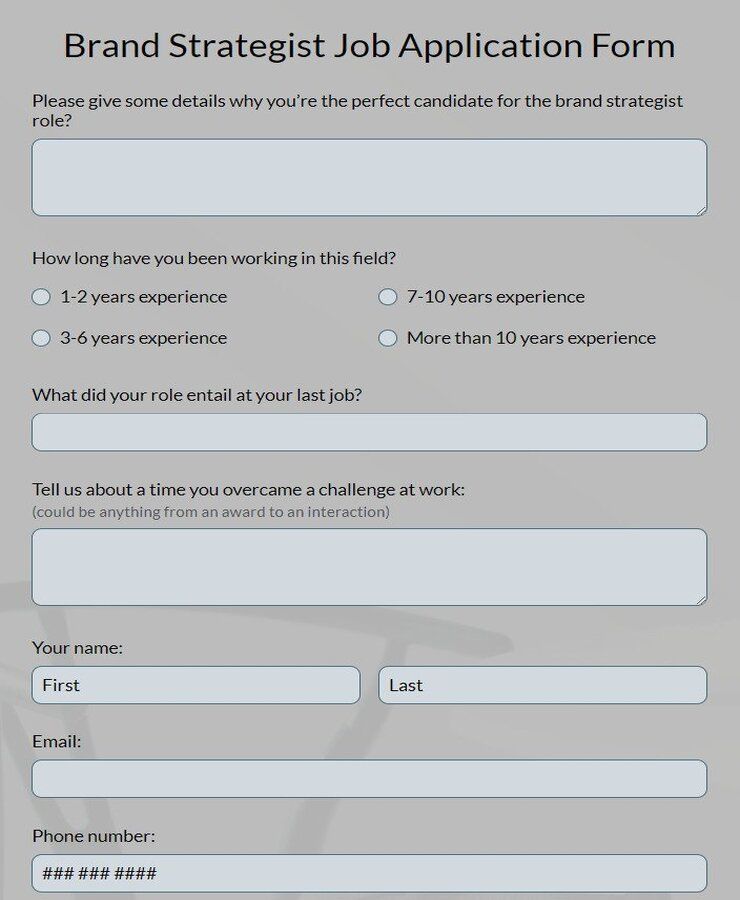Click the phone number field
This screenshot has width=740, height=900.
[370, 872]
